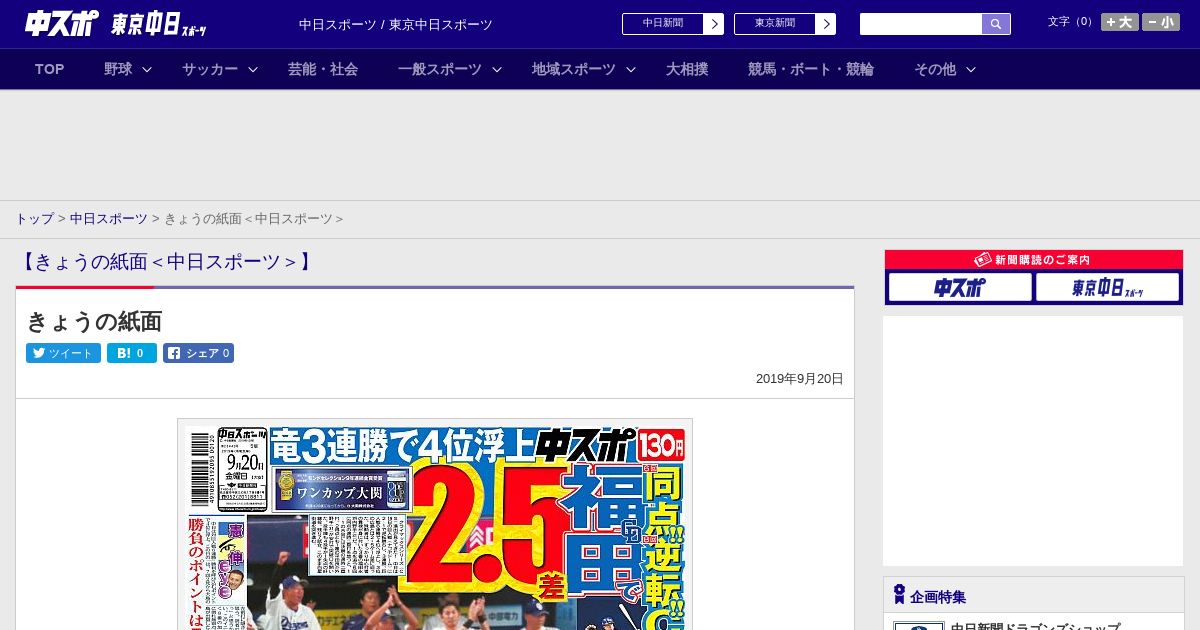Click the Facebook シェア button

[198, 353]
